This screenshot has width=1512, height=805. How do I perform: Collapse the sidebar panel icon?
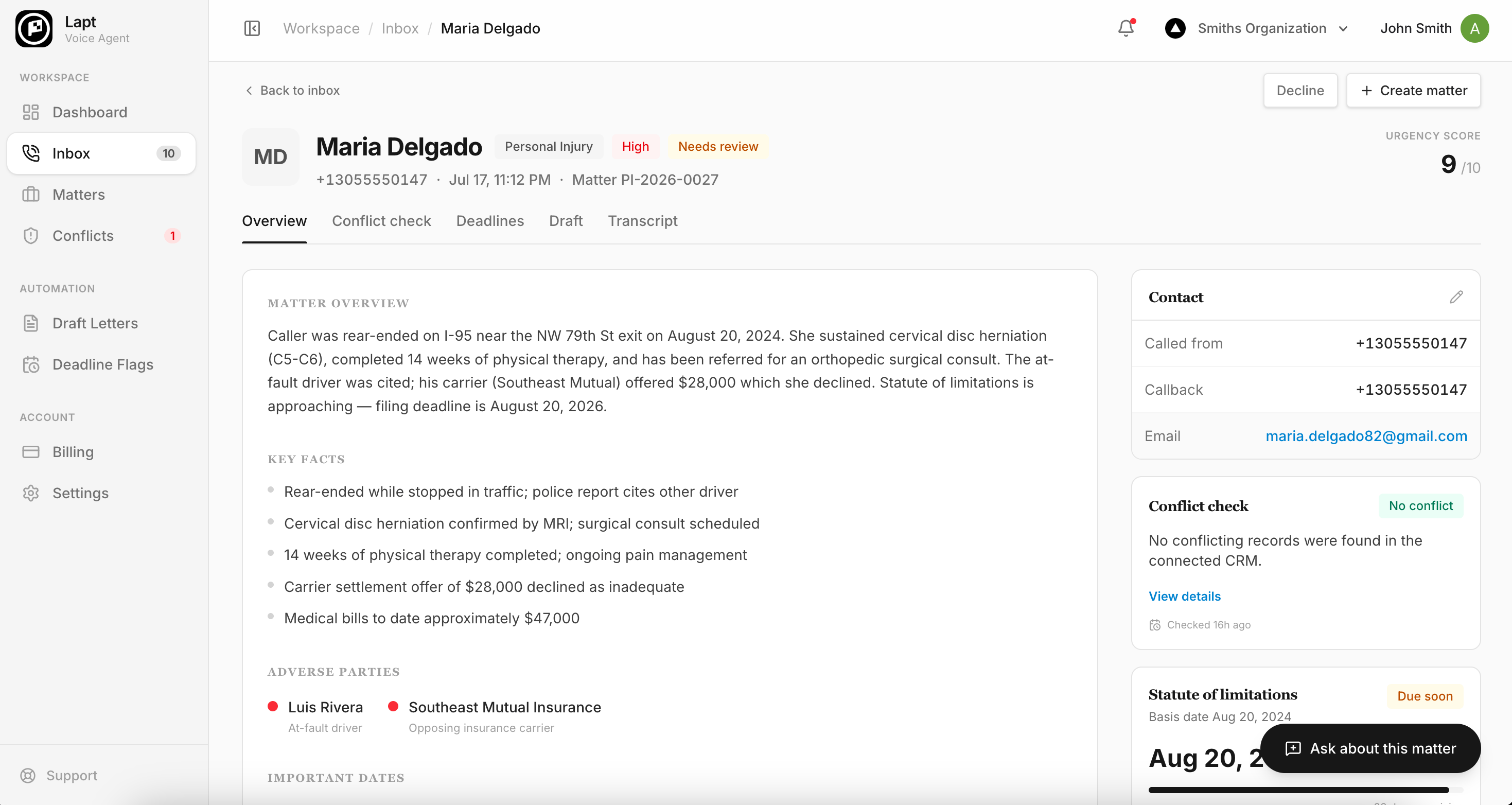[252, 28]
